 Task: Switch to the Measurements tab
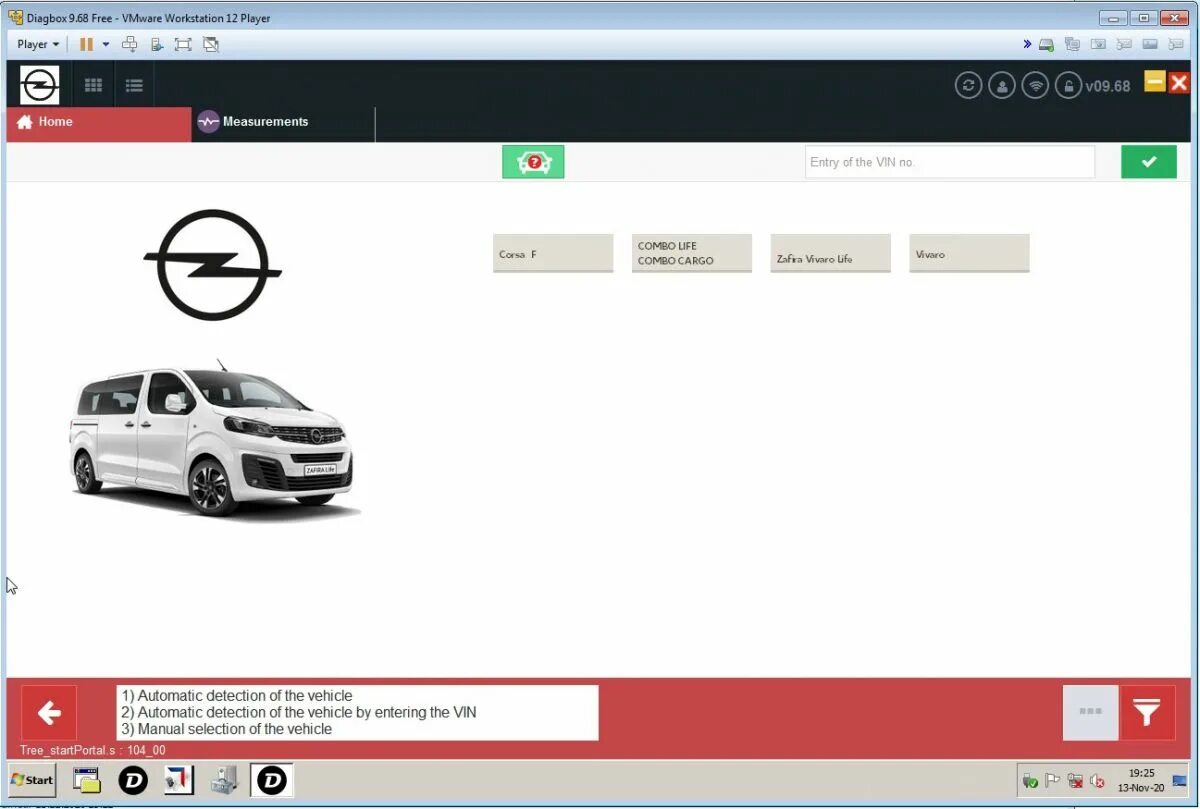283,124
